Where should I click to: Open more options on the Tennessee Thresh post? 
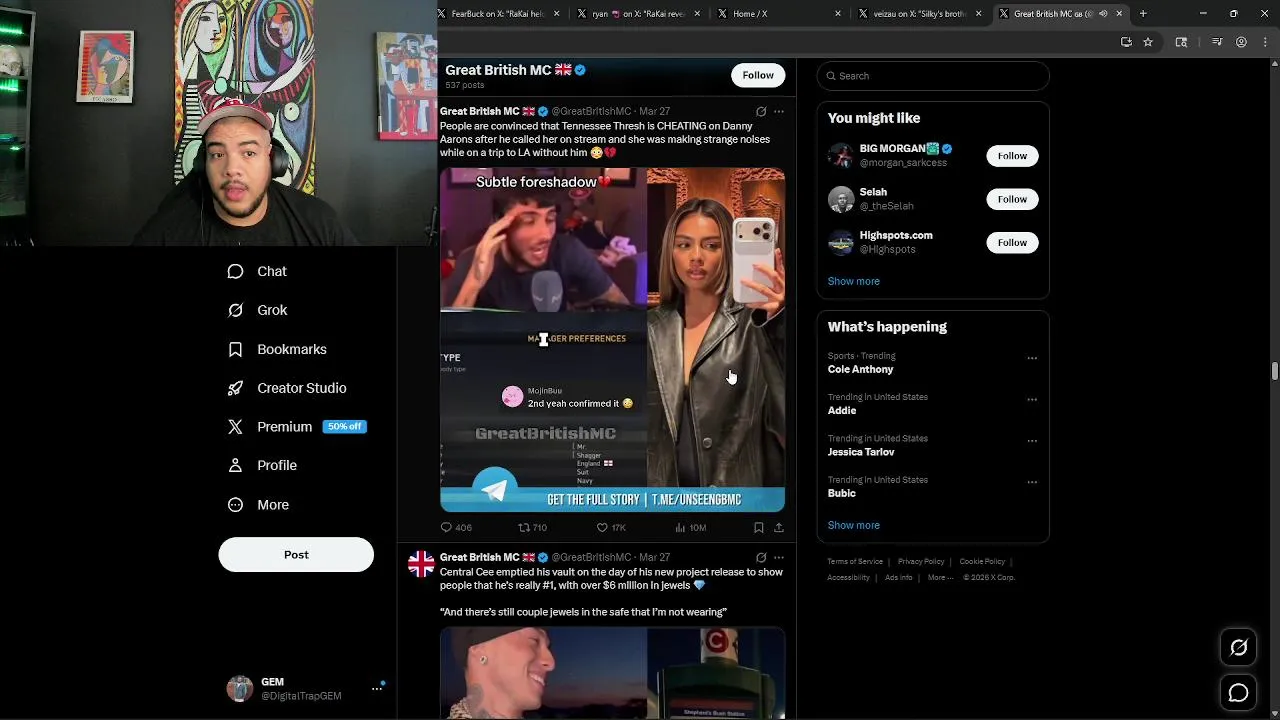point(779,111)
